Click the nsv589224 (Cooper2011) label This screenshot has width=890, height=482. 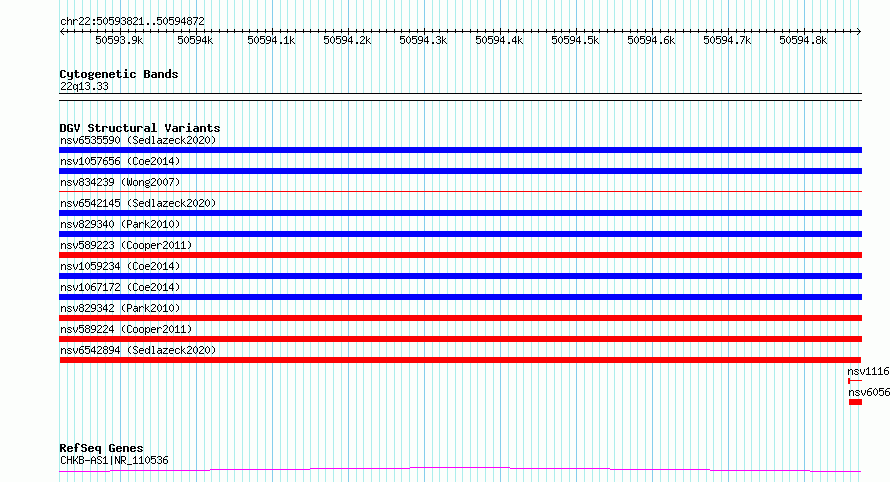pyautogui.click(x=126, y=329)
